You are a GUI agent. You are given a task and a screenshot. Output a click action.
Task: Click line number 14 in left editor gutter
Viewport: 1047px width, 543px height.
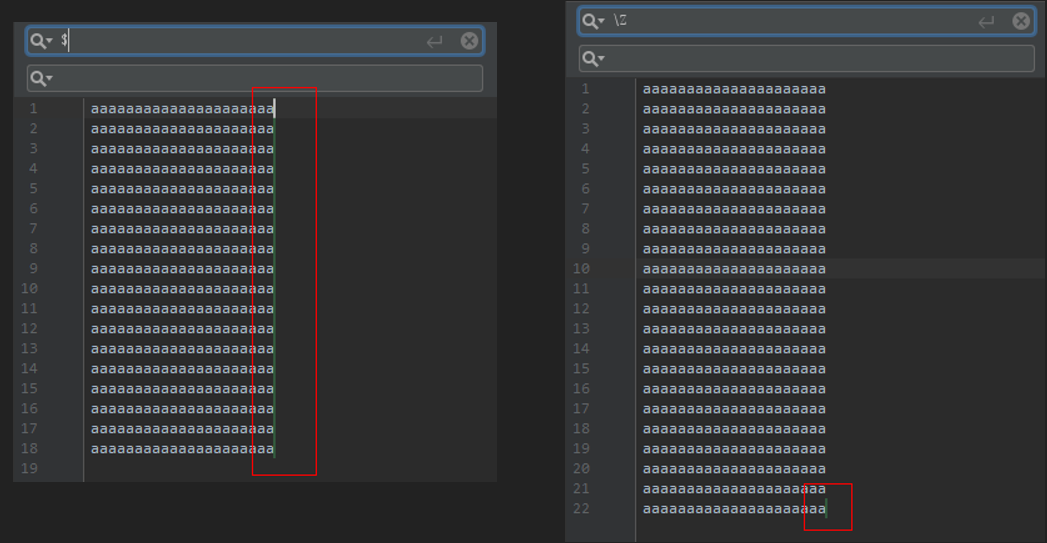pyautogui.click(x=29, y=369)
